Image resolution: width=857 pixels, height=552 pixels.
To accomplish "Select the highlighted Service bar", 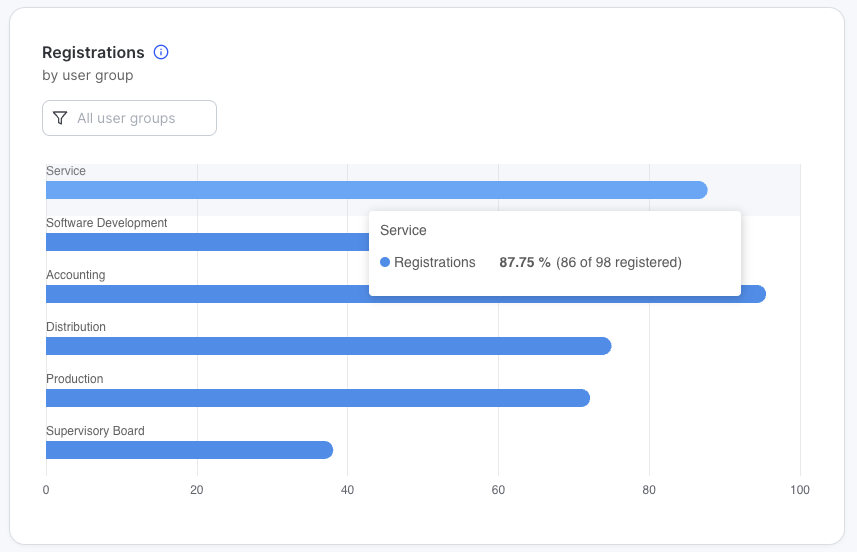I will 376,190.
